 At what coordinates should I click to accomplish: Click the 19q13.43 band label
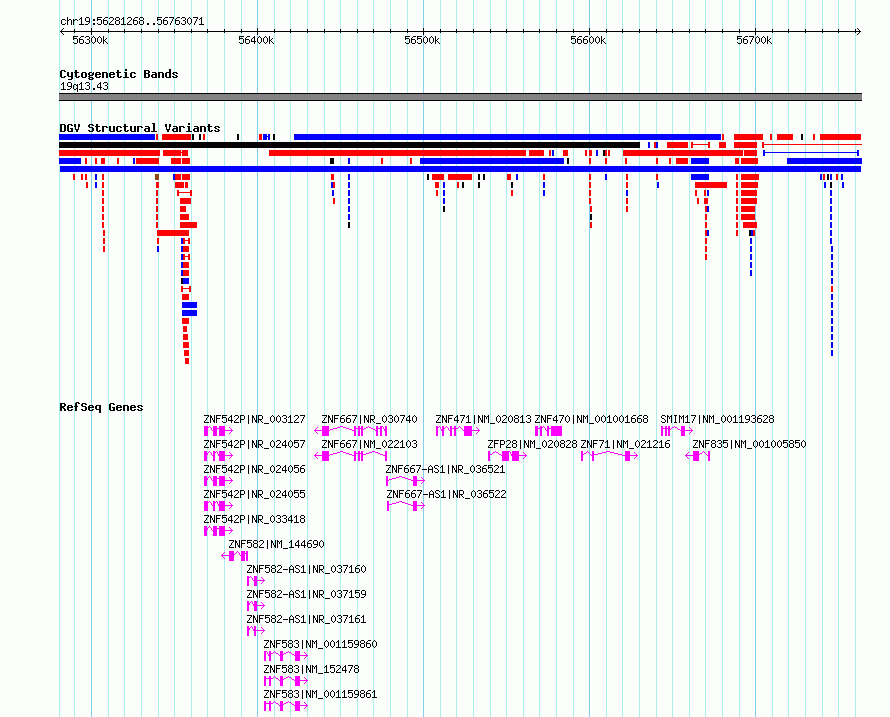[x=84, y=86]
